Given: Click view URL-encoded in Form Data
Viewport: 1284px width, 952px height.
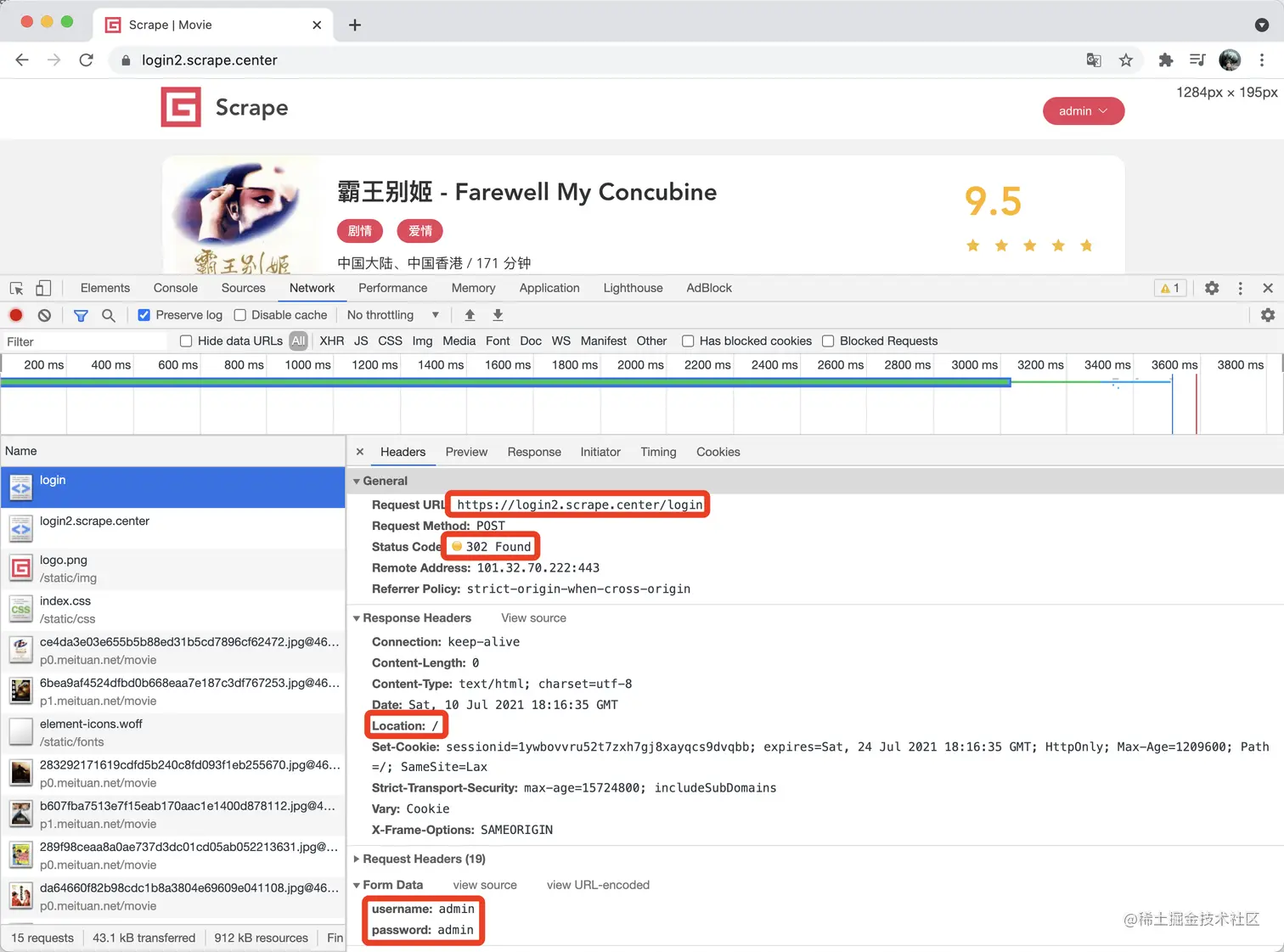Looking at the screenshot, I should [x=598, y=885].
